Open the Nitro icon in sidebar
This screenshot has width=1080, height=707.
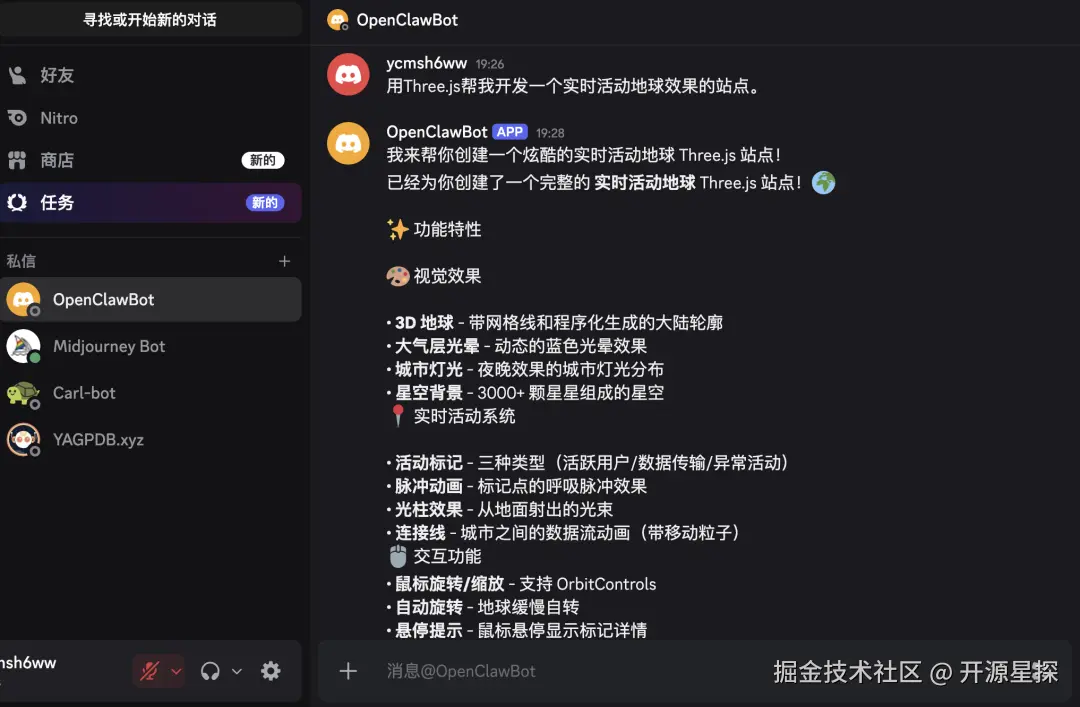point(17,118)
